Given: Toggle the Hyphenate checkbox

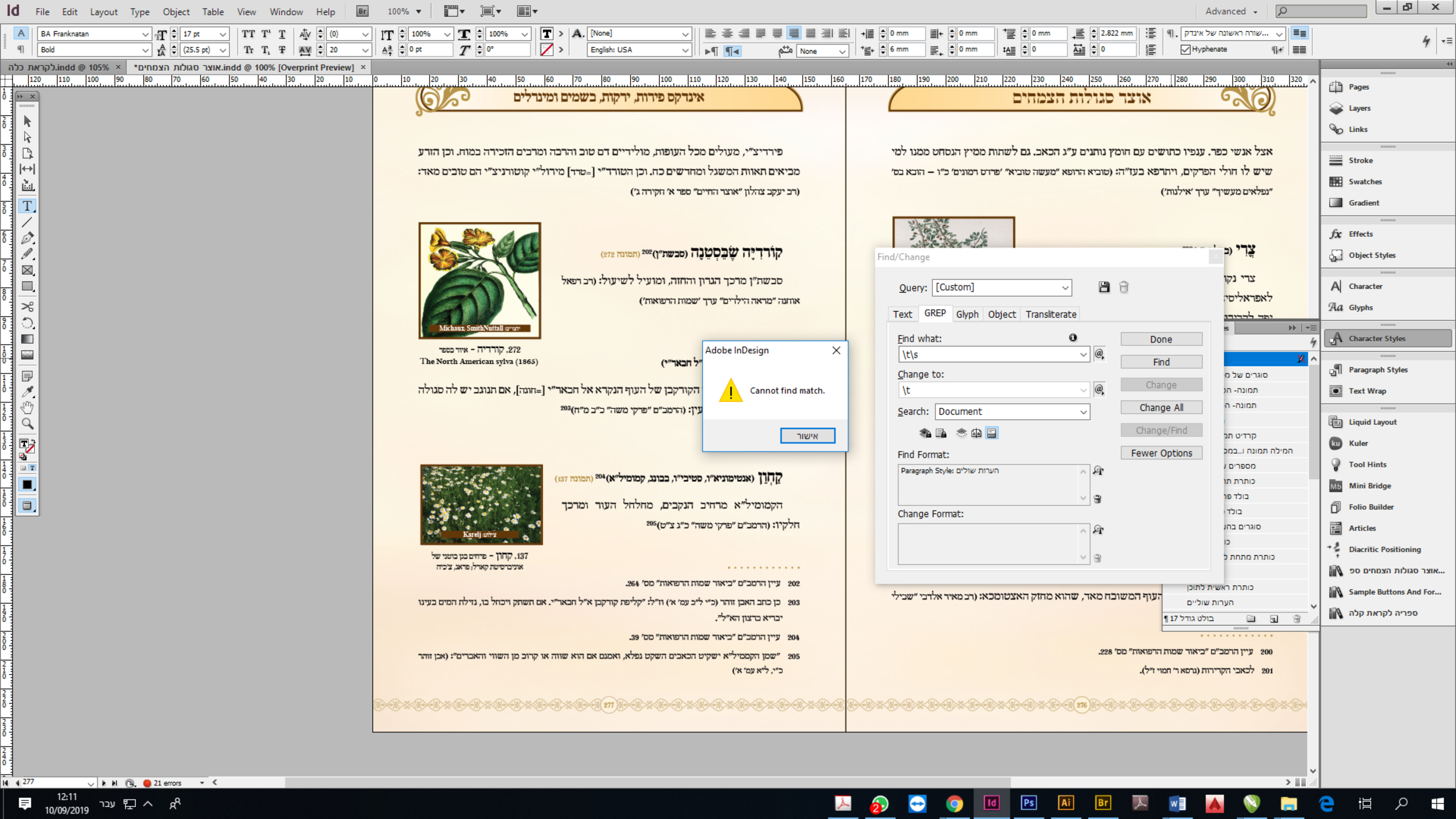Looking at the screenshot, I should (x=1186, y=50).
